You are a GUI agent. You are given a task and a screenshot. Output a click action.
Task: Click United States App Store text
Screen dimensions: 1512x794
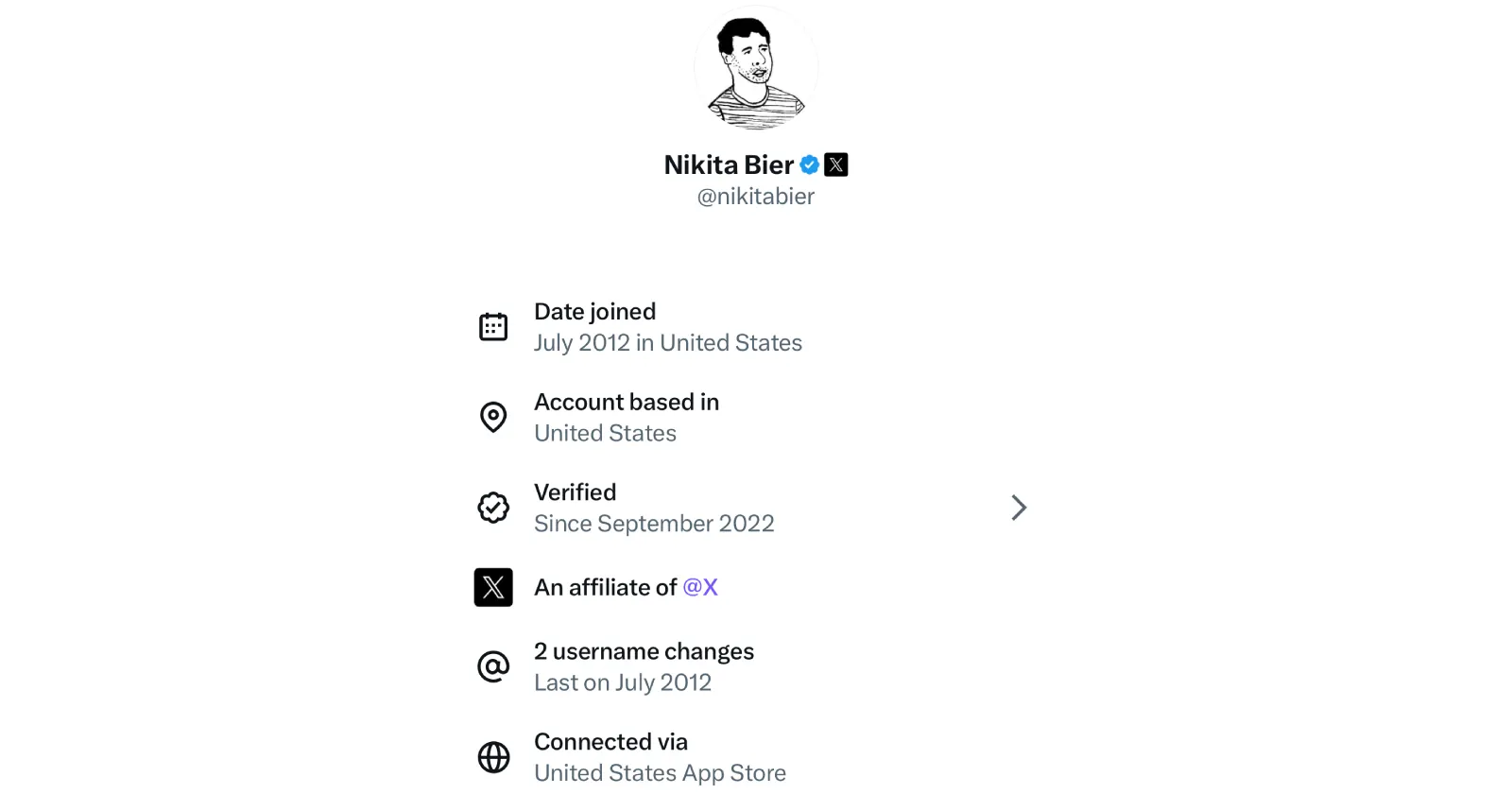[x=660, y=773]
